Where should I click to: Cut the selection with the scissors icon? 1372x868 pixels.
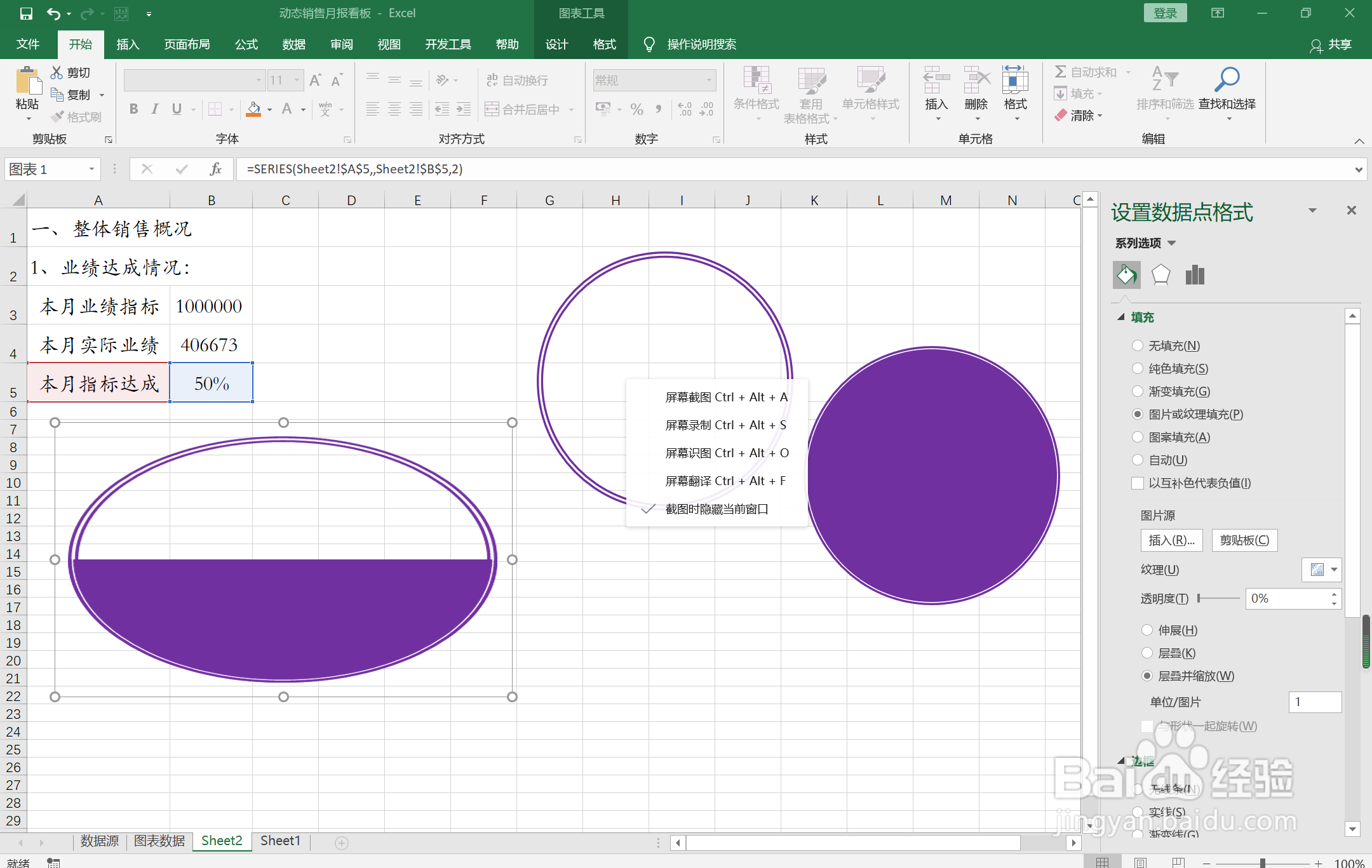click(57, 72)
